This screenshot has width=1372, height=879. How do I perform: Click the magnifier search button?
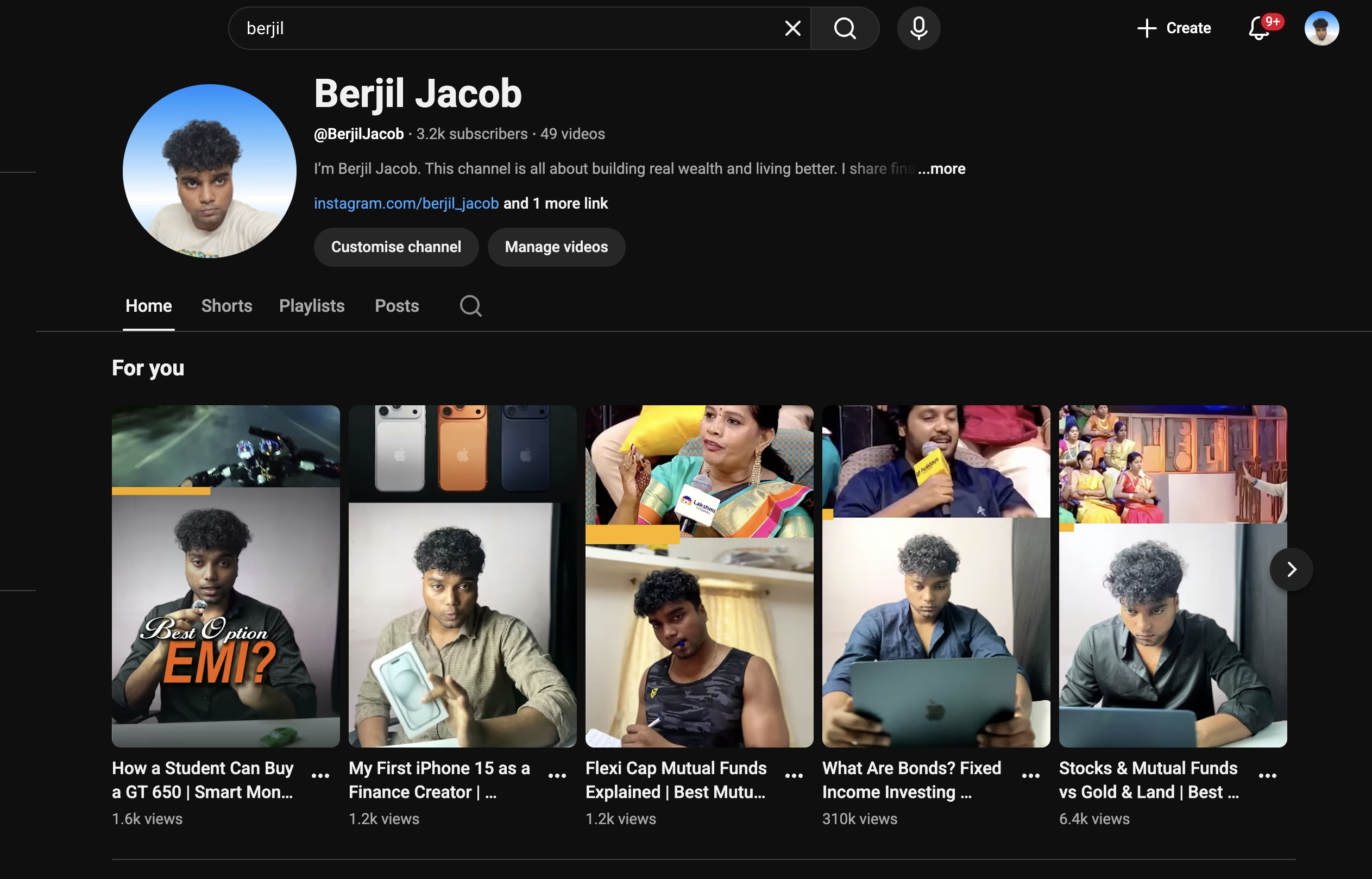[845, 28]
